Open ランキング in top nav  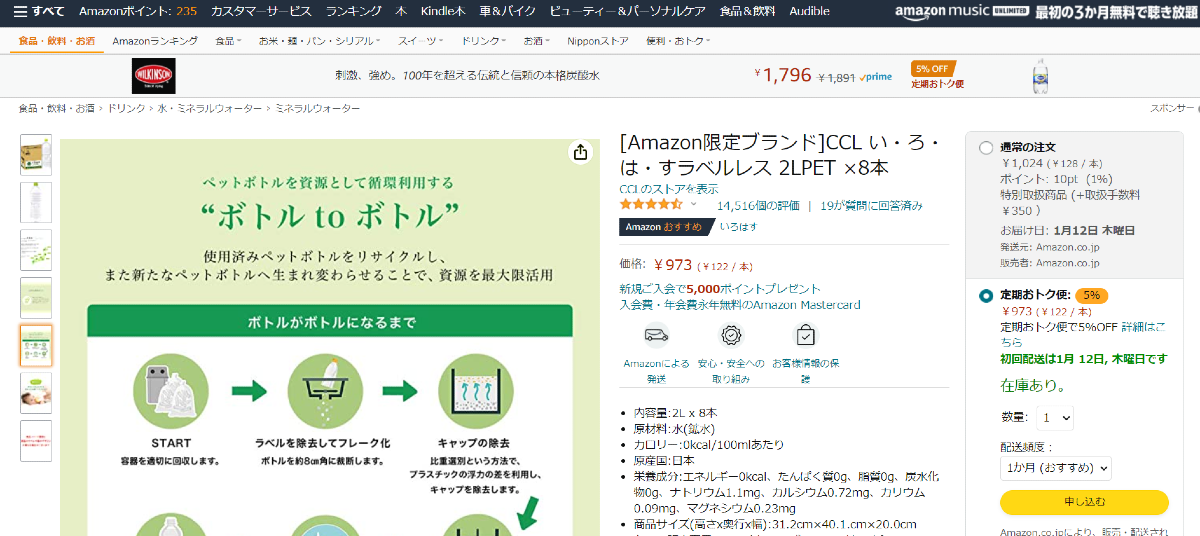[353, 11]
